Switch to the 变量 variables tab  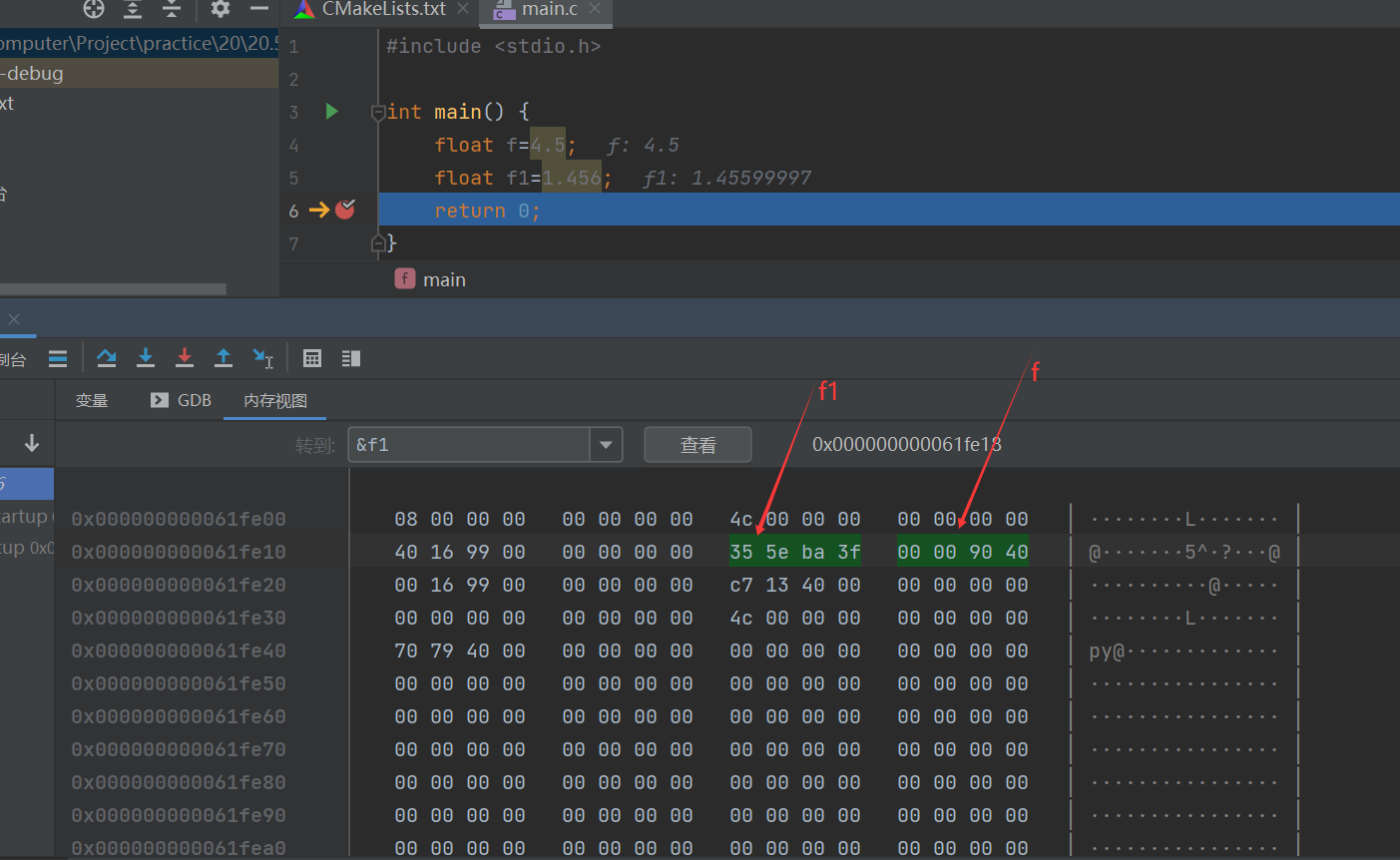click(92, 400)
